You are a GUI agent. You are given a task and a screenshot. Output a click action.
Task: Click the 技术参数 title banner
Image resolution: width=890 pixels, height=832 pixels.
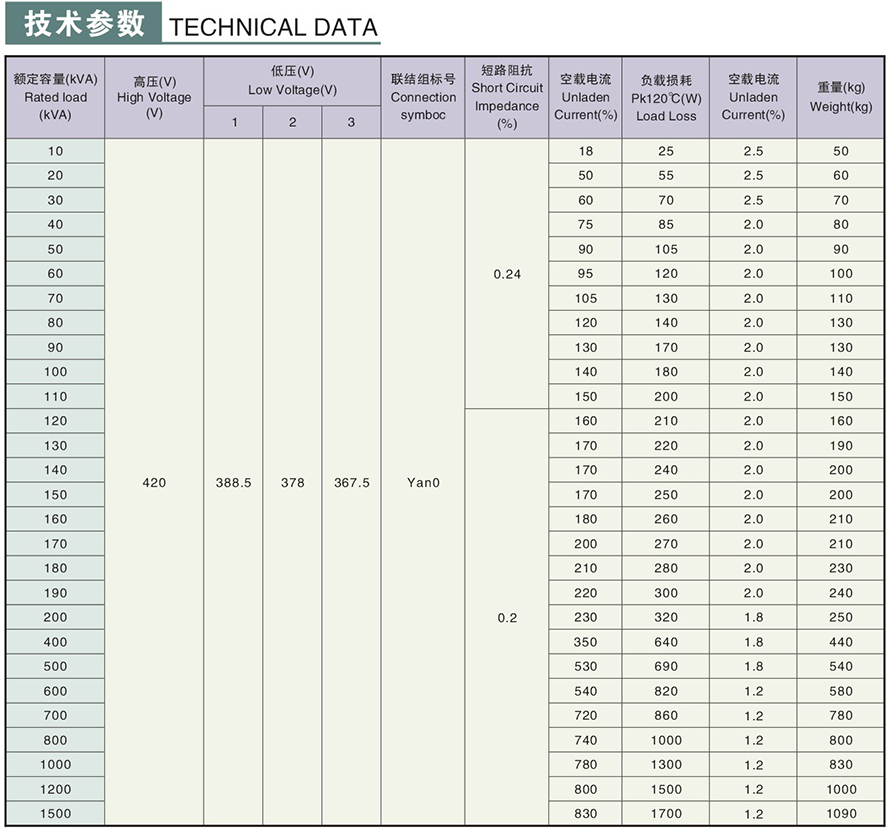pyautogui.click(x=83, y=23)
